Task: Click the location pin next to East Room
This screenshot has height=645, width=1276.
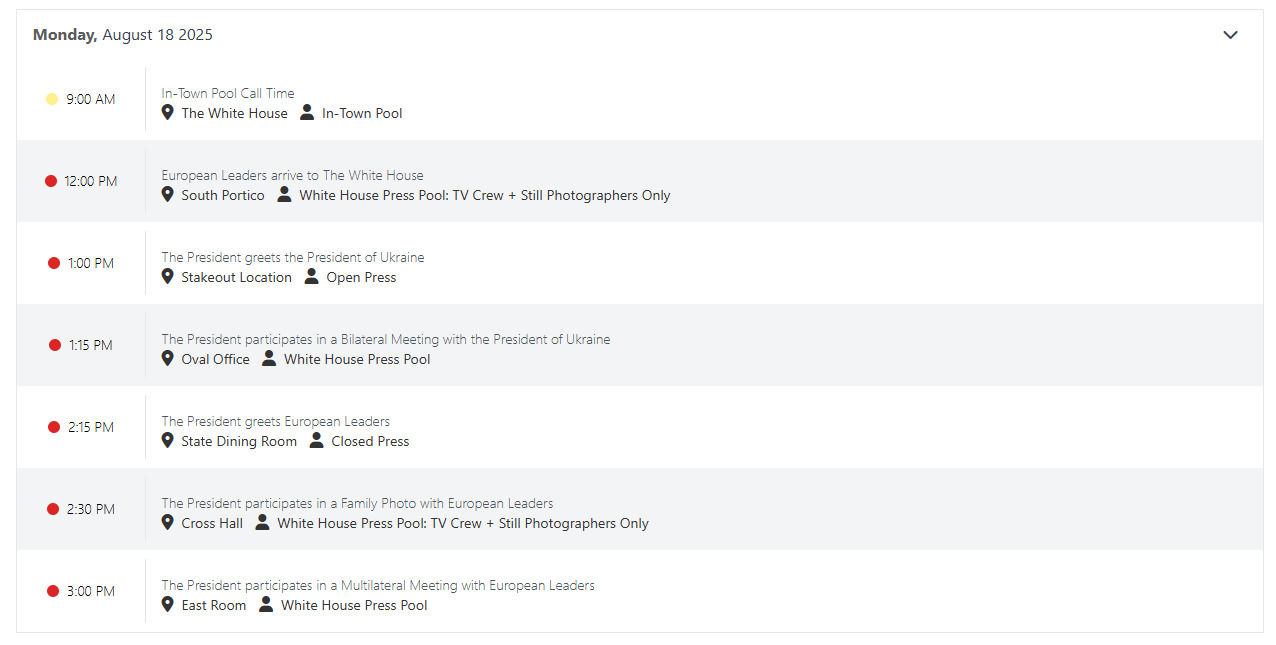Action: (168, 605)
